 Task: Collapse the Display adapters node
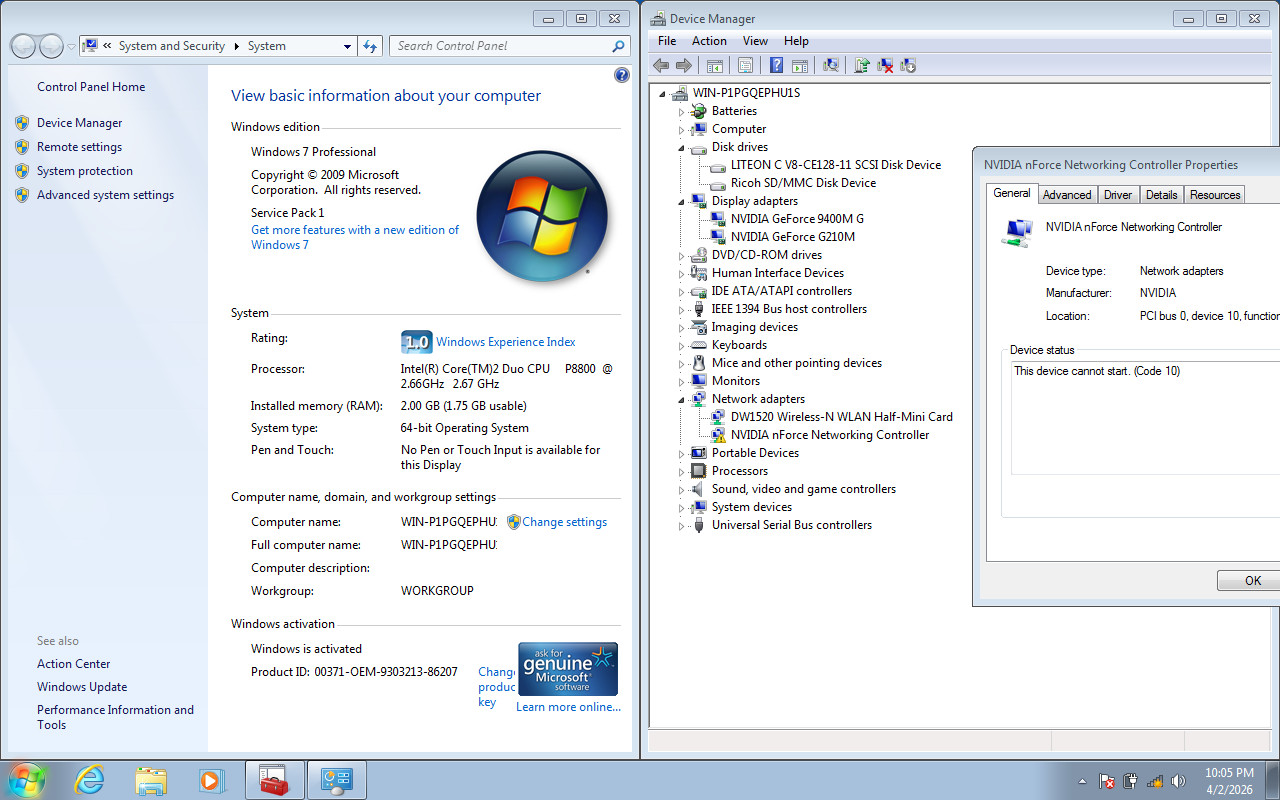(682, 202)
